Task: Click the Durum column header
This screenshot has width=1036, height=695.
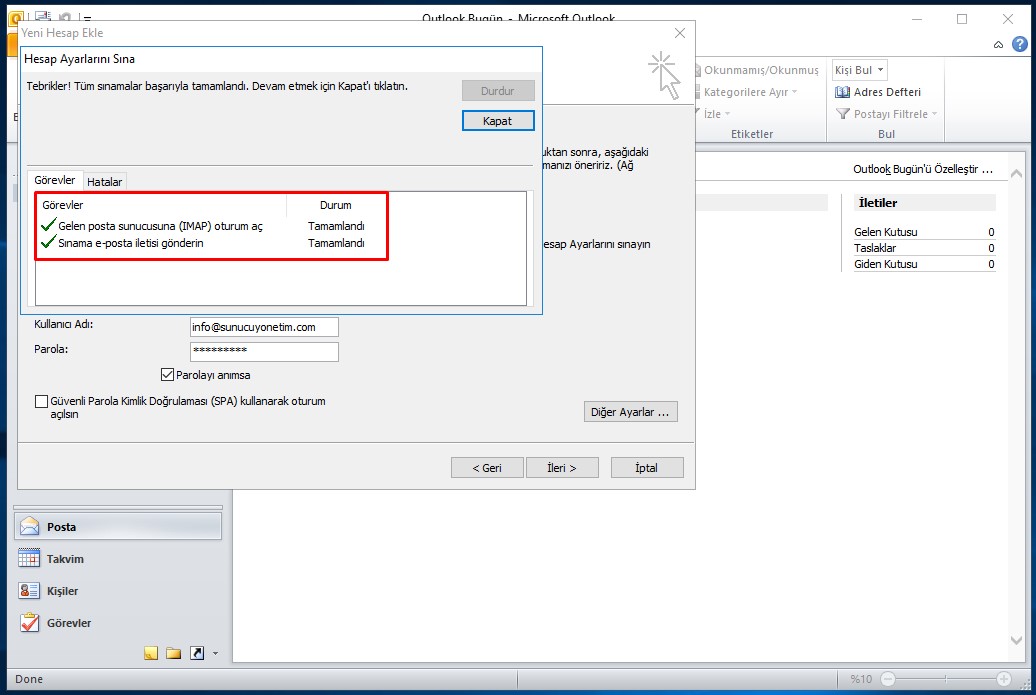Action: click(x=336, y=205)
